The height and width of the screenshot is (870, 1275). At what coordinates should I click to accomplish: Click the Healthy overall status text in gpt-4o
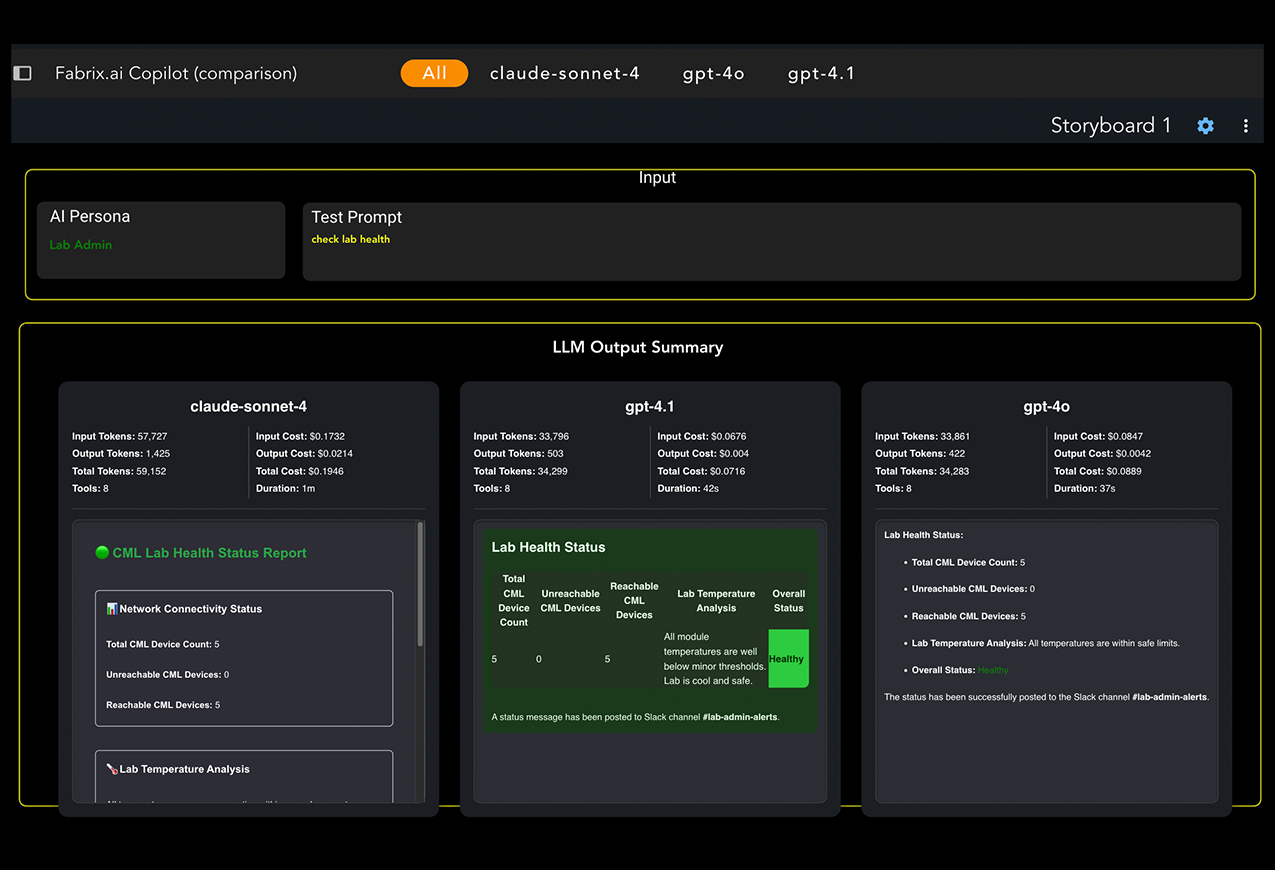pyautogui.click(x=993, y=670)
